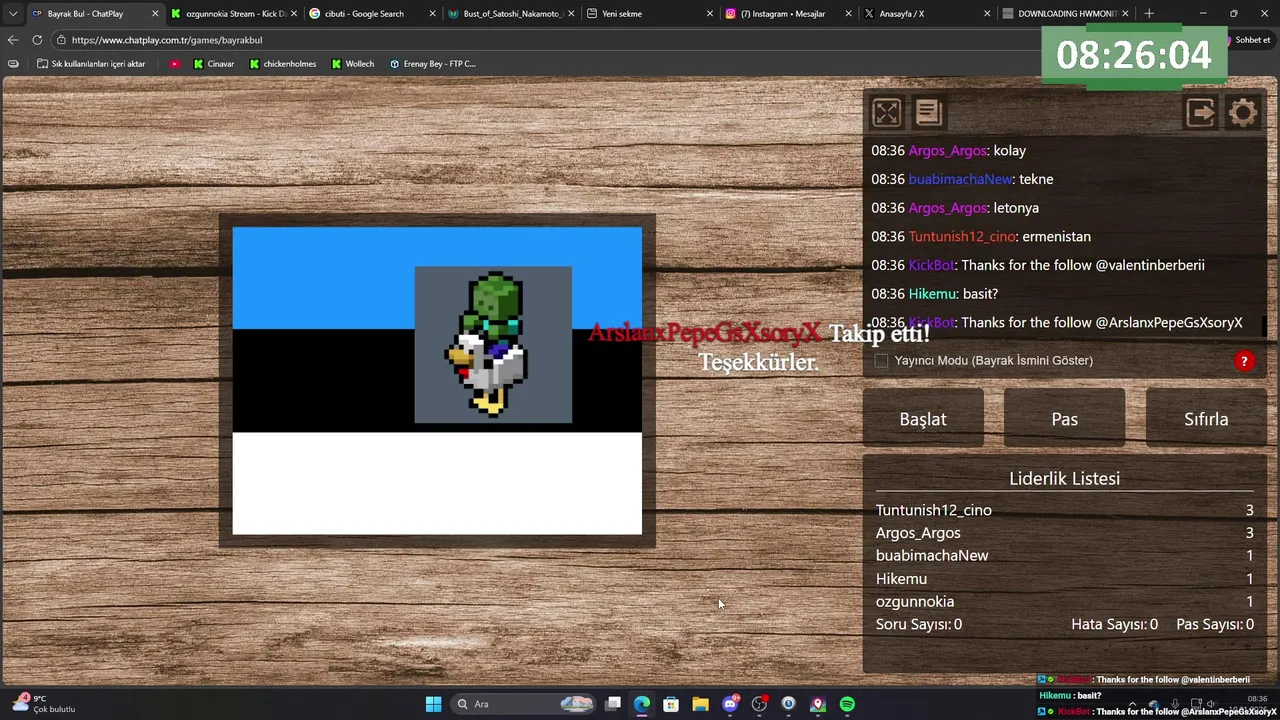
Task: Click the Hata Sayısı: 0 counter
Action: click(1114, 624)
